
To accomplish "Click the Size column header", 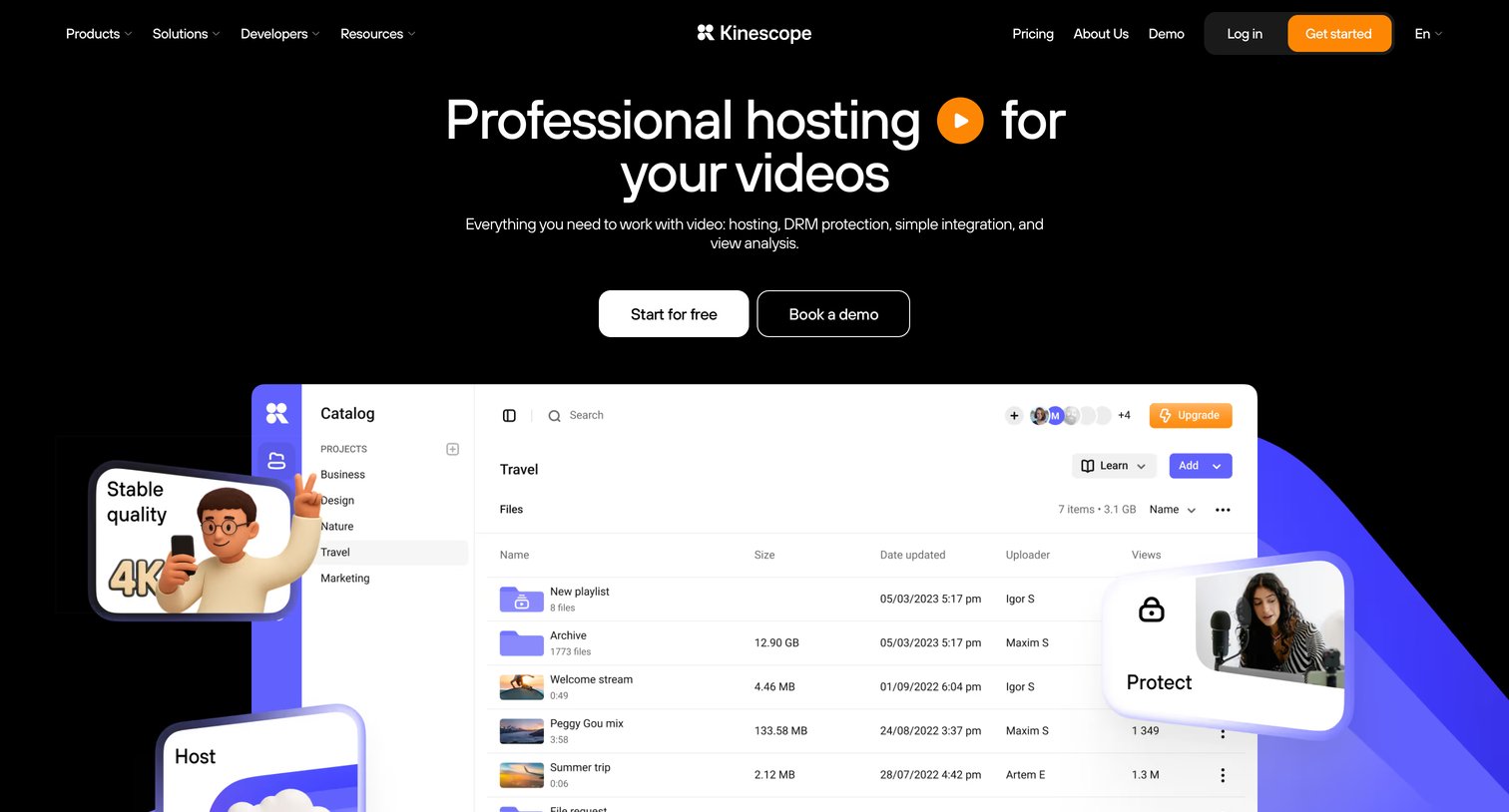I will tap(764, 556).
